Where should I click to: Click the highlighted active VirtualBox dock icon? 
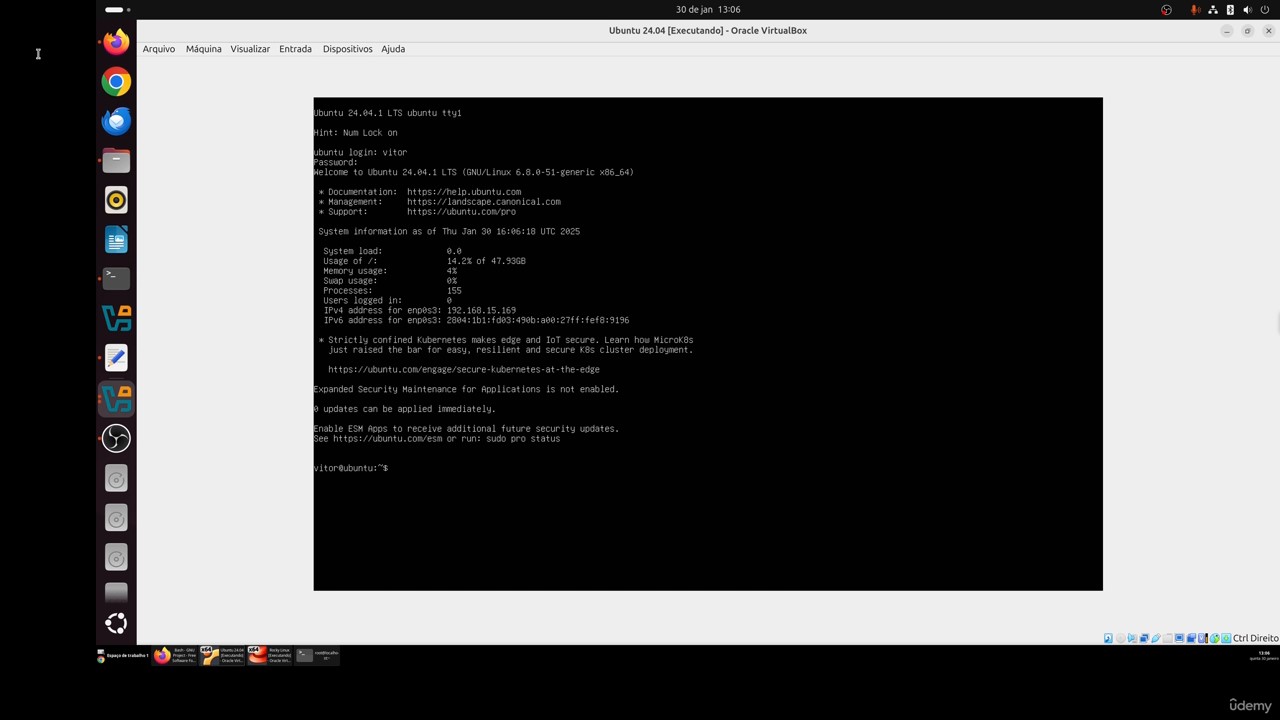[116, 398]
